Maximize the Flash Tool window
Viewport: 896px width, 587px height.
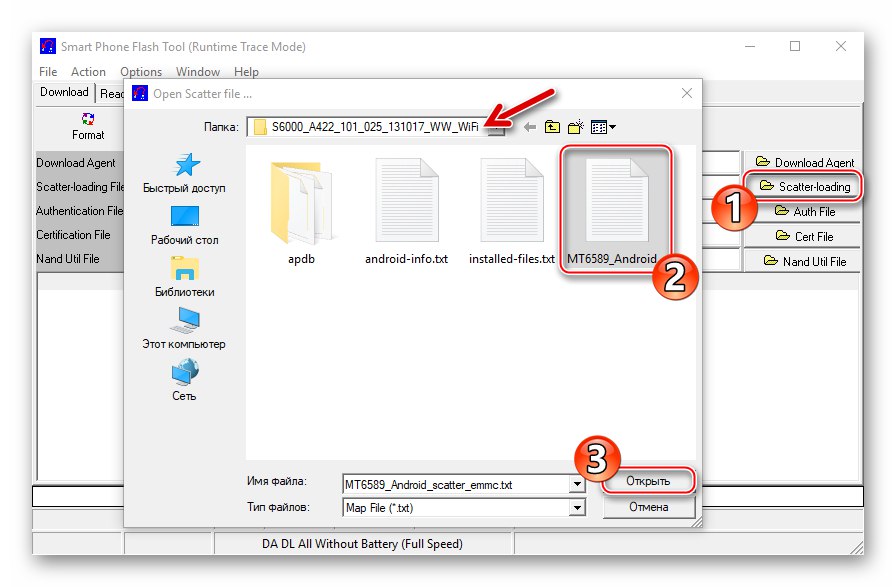(x=795, y=46)
